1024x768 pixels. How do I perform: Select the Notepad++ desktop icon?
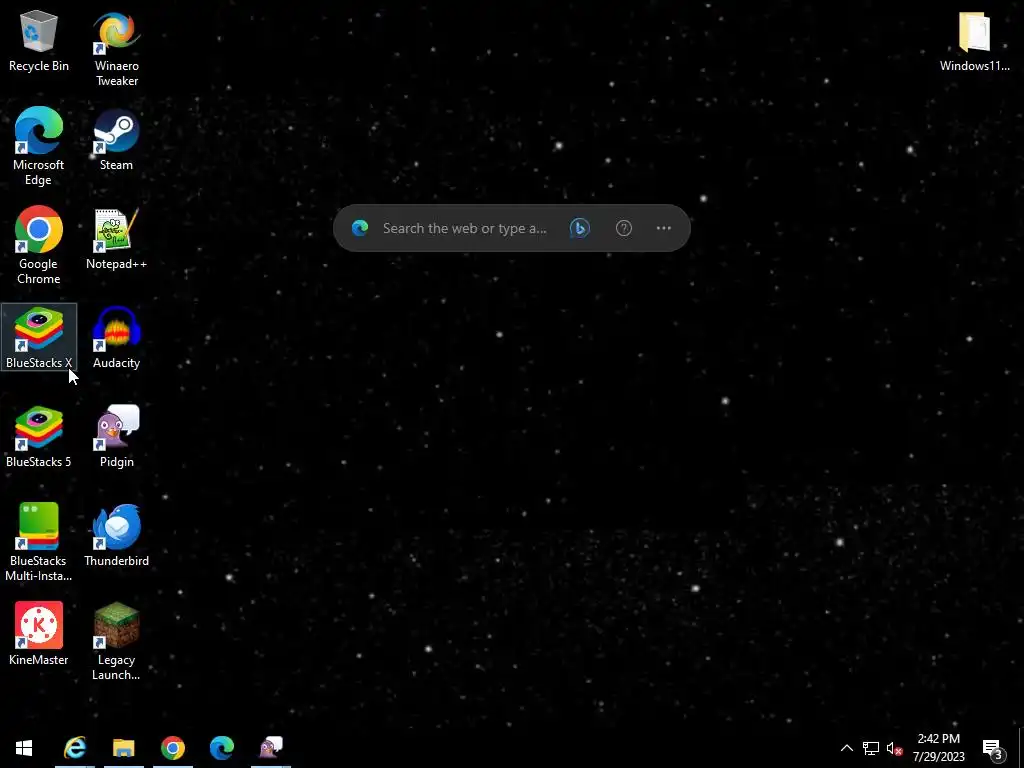pyautogui.click(x=116, y=238)
